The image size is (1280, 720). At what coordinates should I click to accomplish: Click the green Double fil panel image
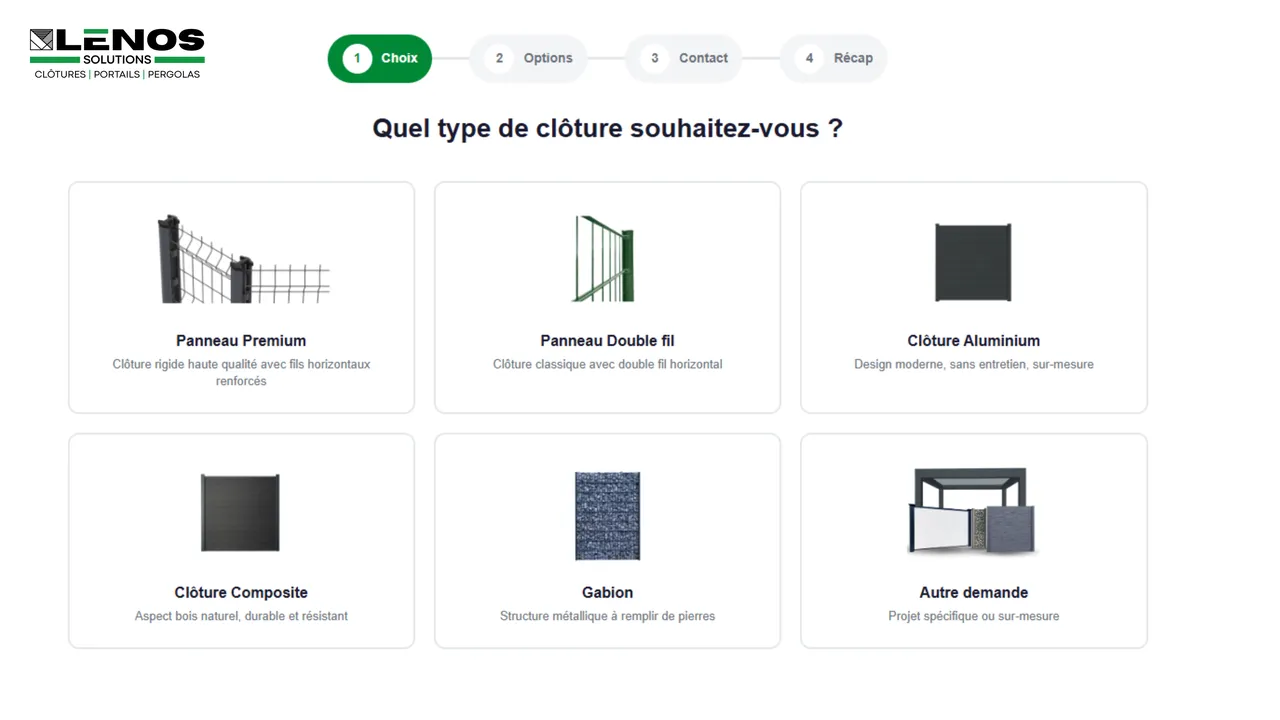coord(604,259)
